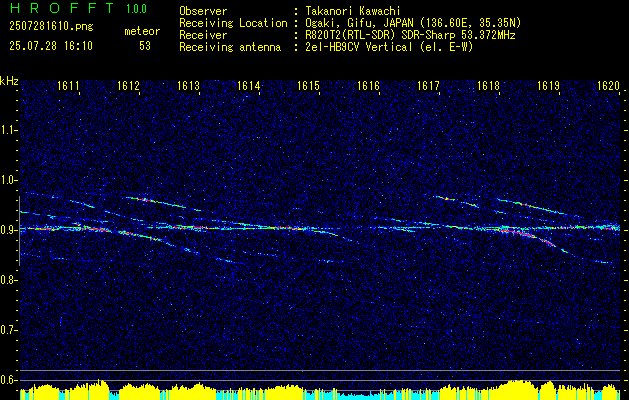
Task: Click the 1.1 kHz axis label
Action: tap(8, 130)
